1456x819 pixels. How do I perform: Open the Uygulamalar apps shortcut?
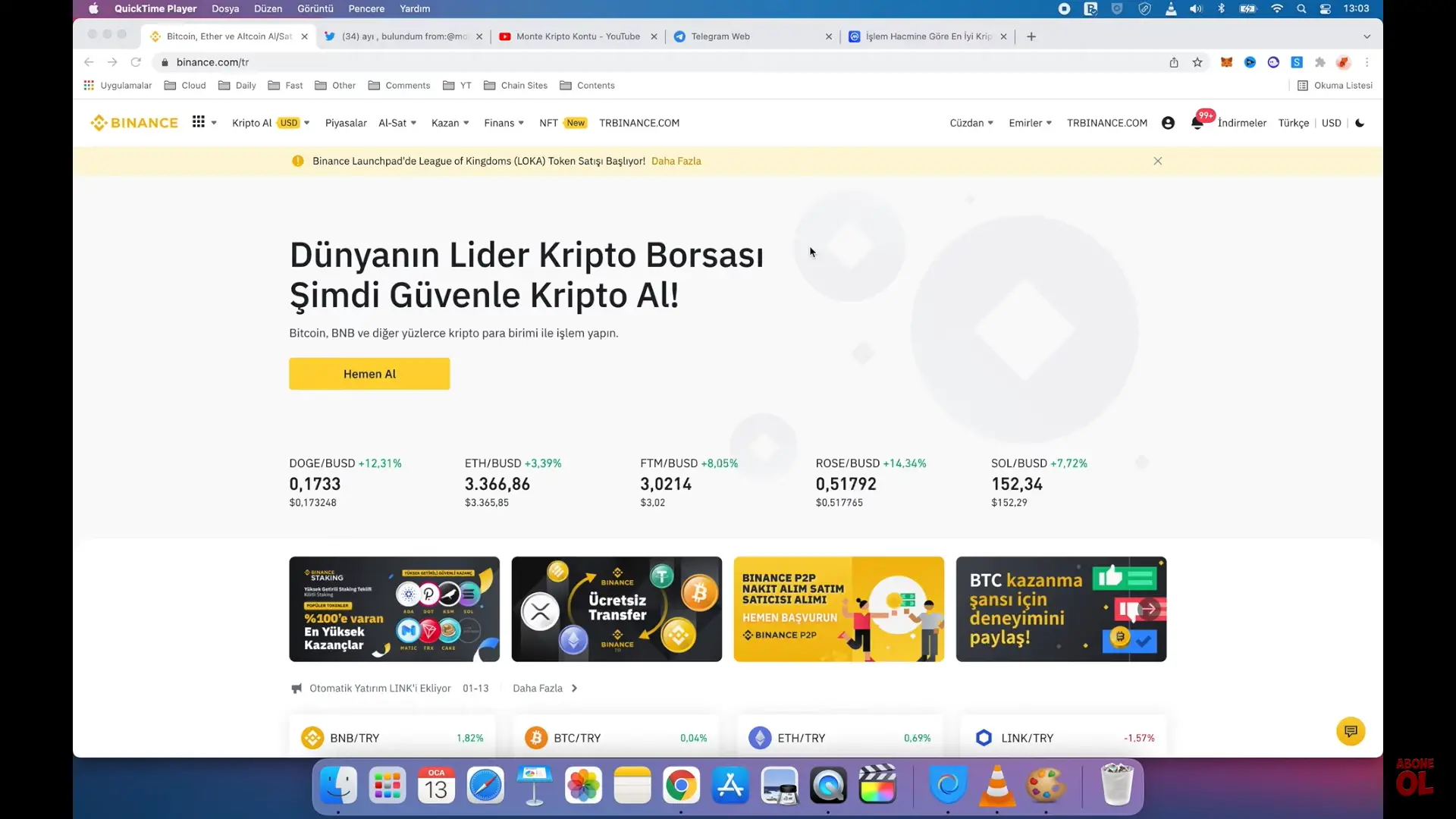118,86
